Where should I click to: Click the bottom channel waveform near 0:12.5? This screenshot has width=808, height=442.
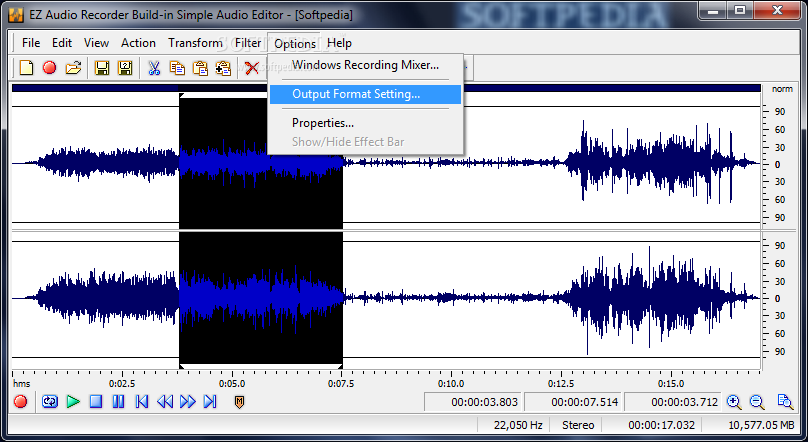tap(561, 298)
